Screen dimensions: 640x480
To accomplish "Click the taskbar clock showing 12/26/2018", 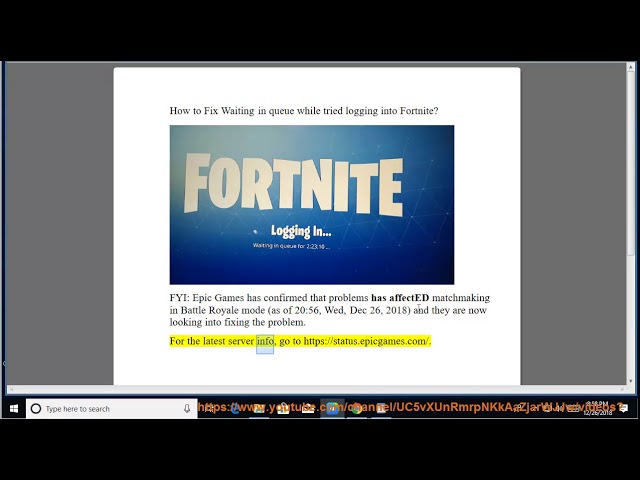I will (x=598, y=409).
